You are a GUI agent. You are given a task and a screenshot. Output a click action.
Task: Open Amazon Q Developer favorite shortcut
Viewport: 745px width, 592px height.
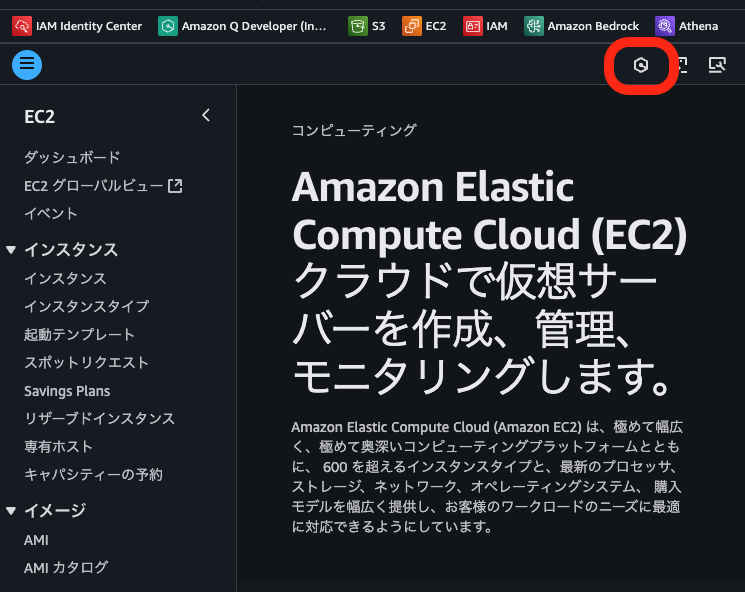tap(242, 26)
